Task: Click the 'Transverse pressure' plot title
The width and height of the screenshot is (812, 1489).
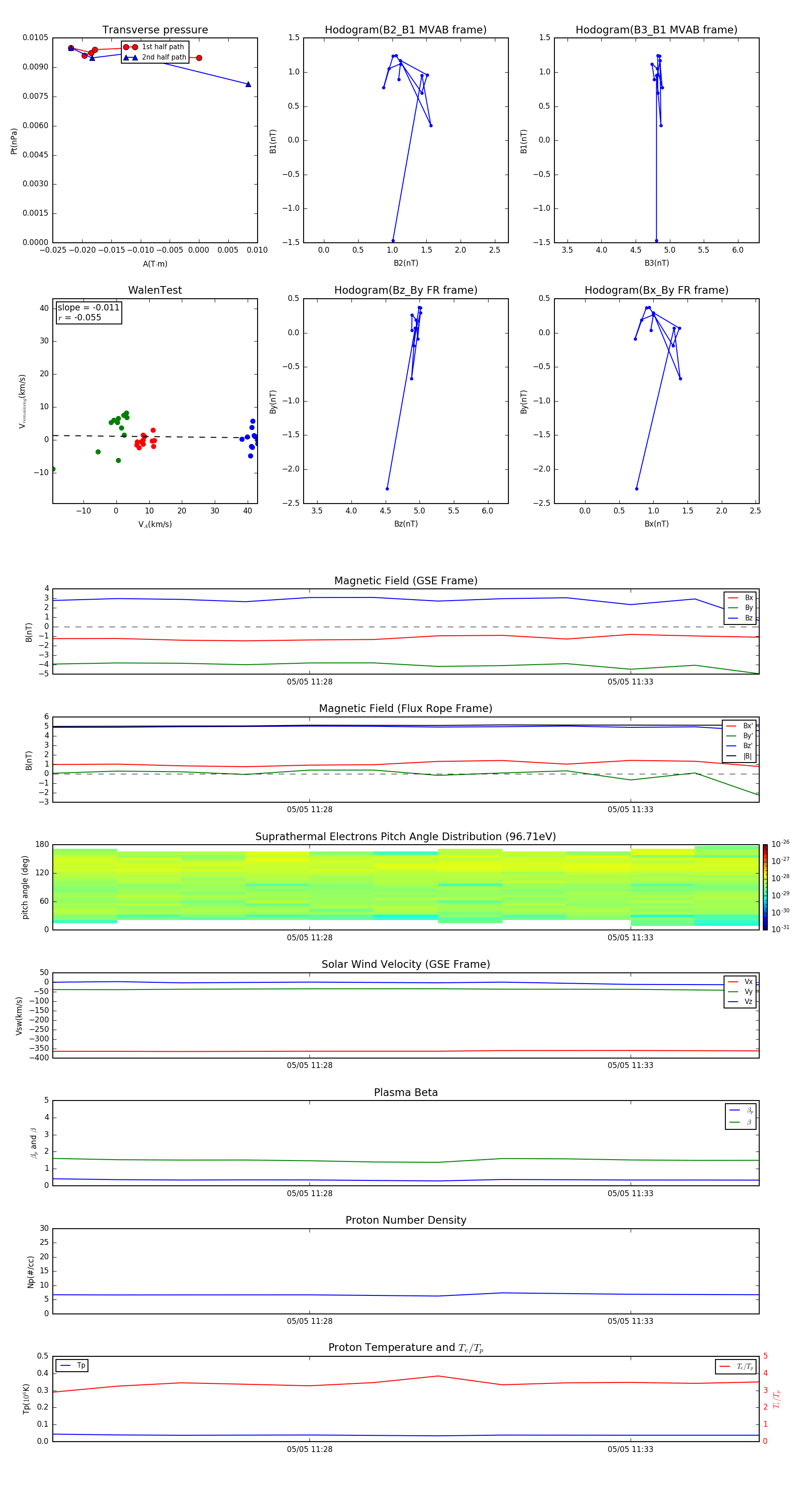Action: tap(155, 29)
